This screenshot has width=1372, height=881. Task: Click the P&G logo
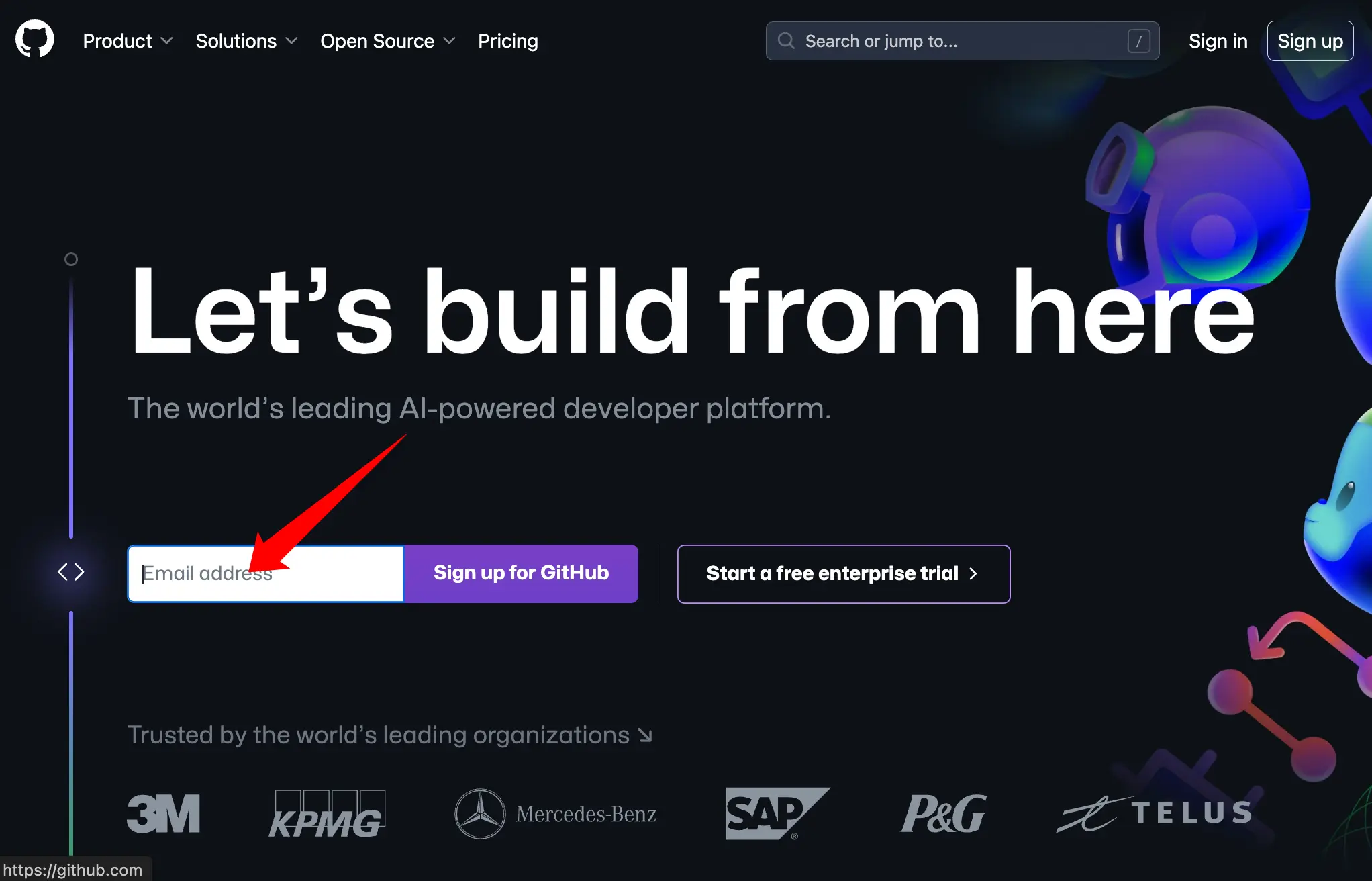tap(943, 814)
